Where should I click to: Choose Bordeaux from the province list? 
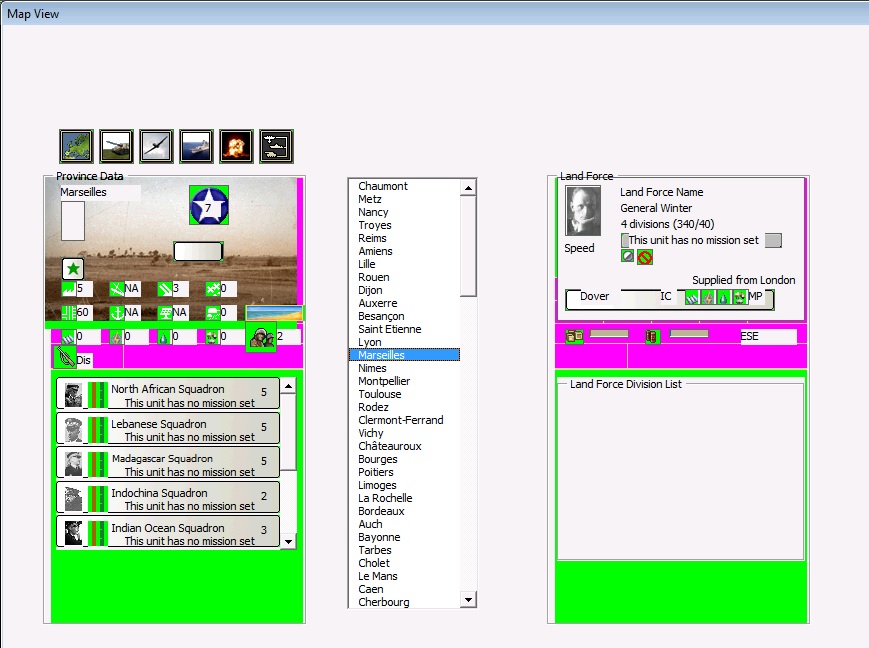click(x=381, y=511)
